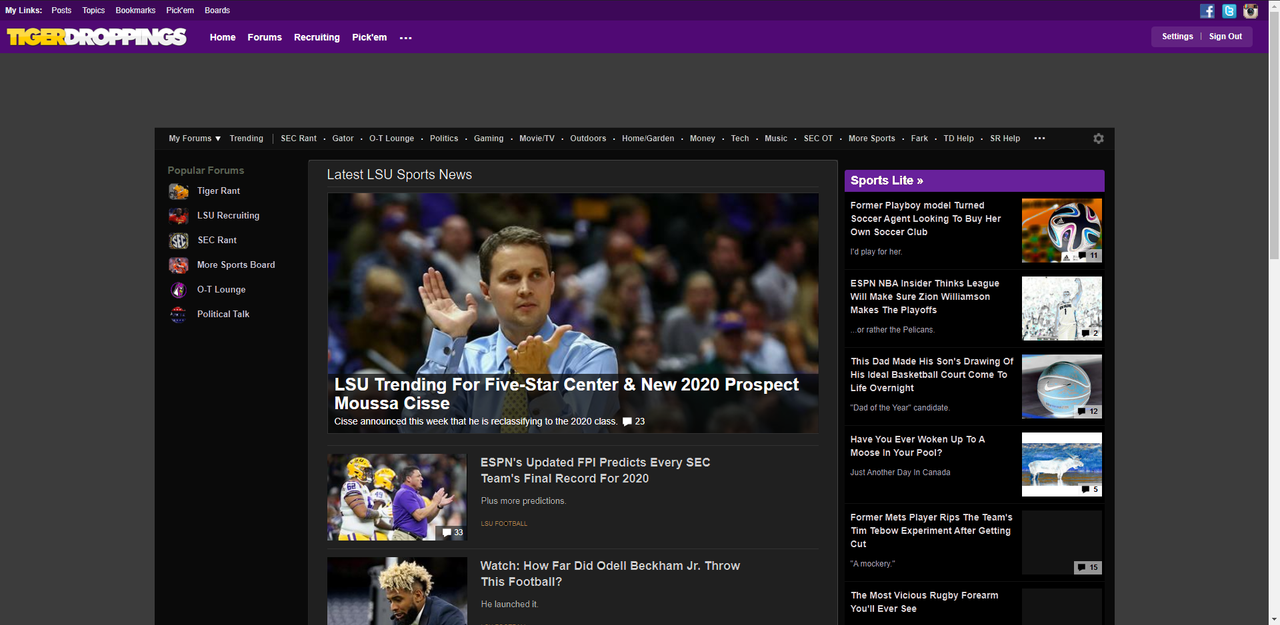Image resolution: width=1280 pixels, height=625 pixels.
Task: Open the top navigation more dots menu
Action: point(405,38)
